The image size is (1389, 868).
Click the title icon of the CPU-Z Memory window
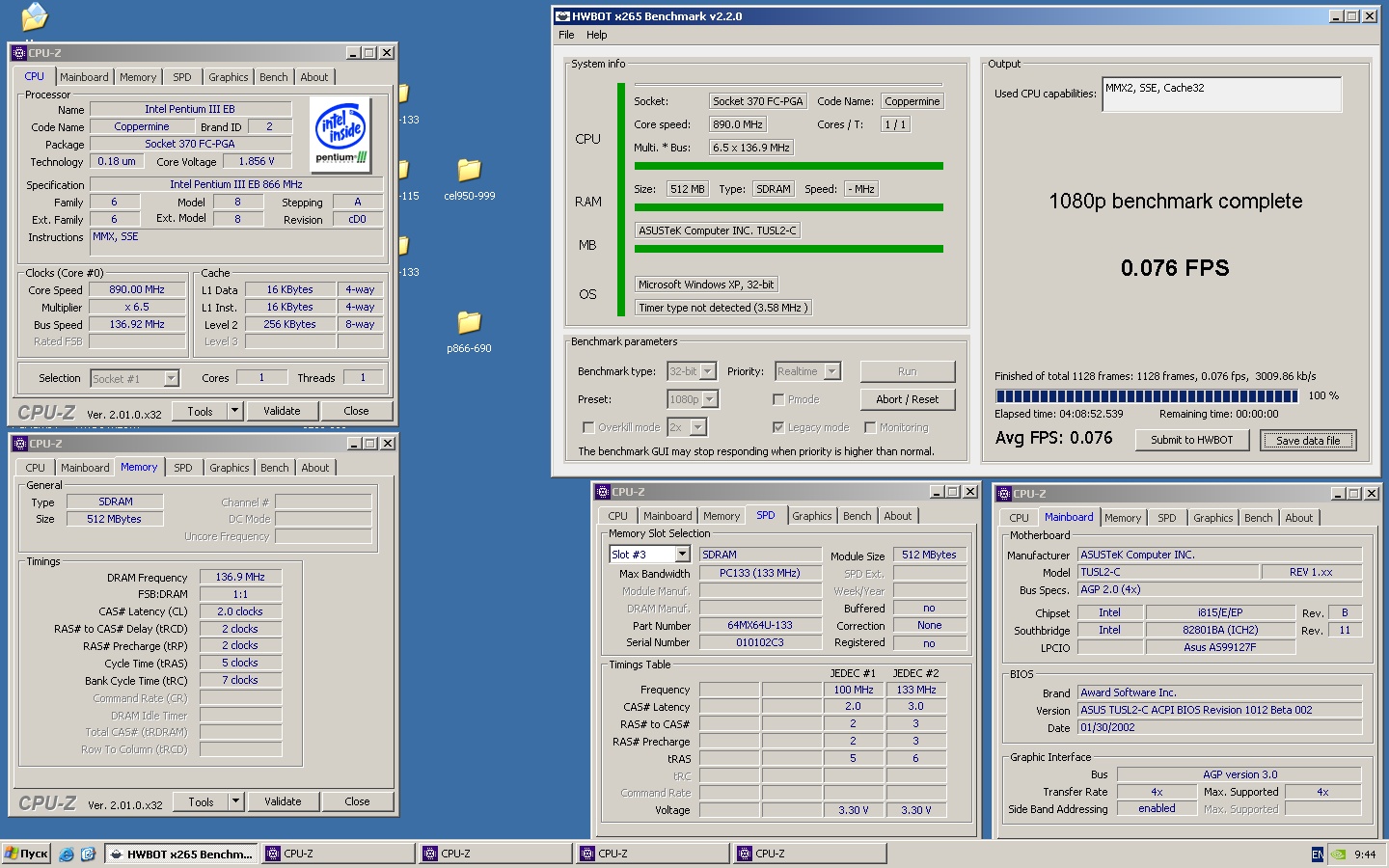click(19, 444)
